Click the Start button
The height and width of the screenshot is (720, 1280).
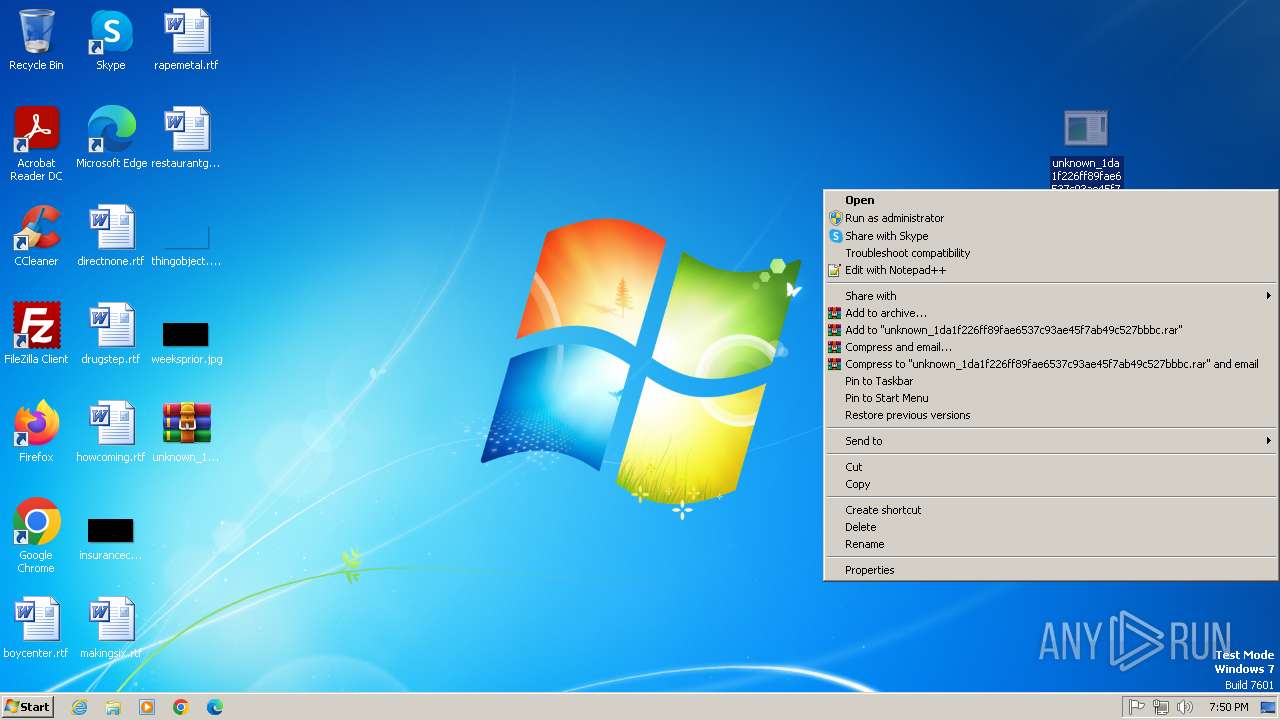pos(27,707)
